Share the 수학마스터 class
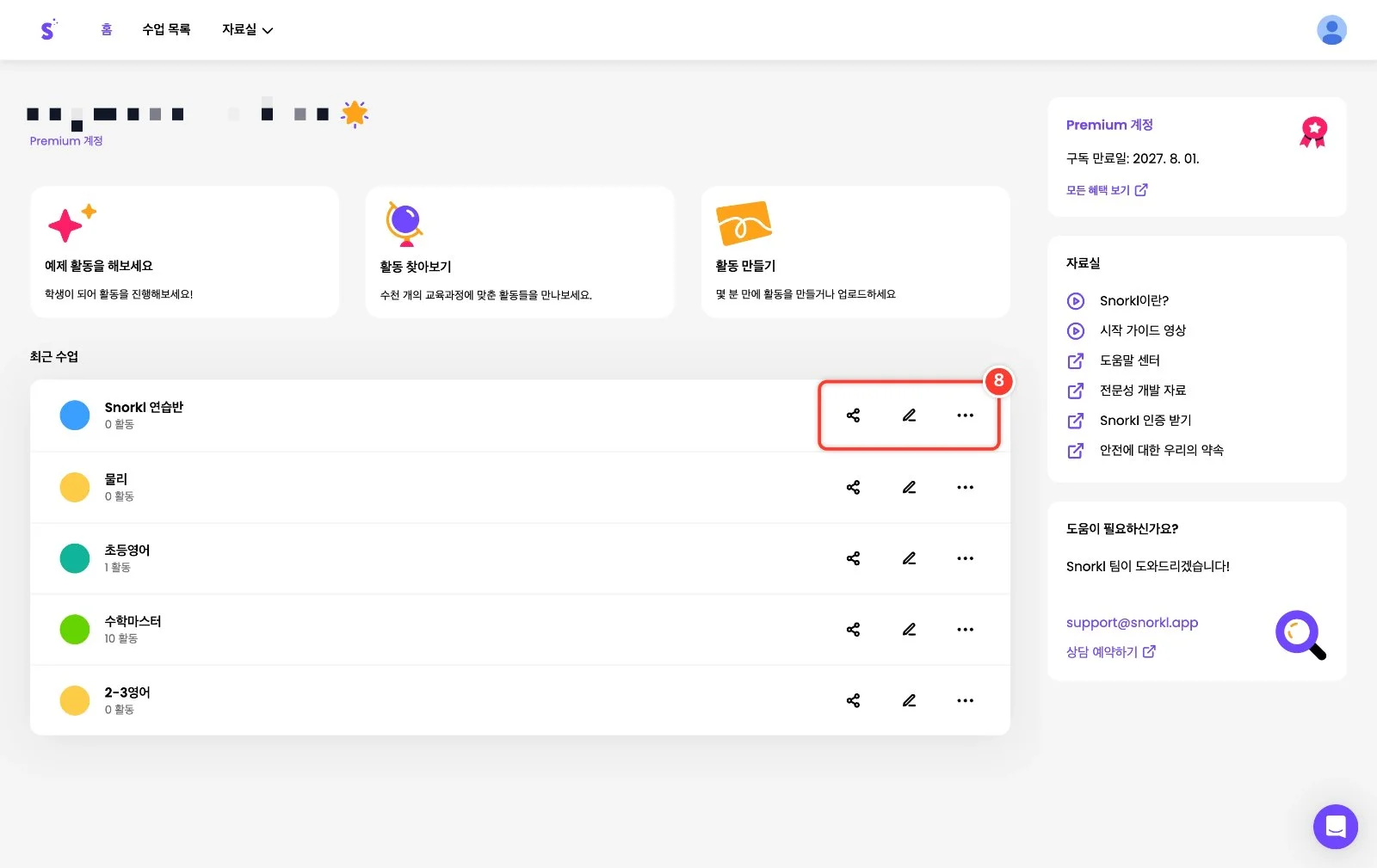The image size is (1377, 868). pos(853,630)
